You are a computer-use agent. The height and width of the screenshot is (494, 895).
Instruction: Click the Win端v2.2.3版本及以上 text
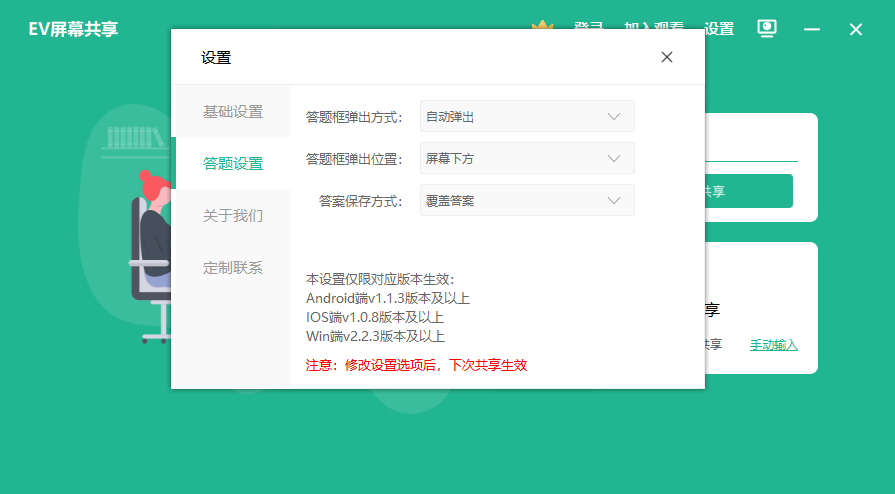pyautogui.click(x=375, y=336)
